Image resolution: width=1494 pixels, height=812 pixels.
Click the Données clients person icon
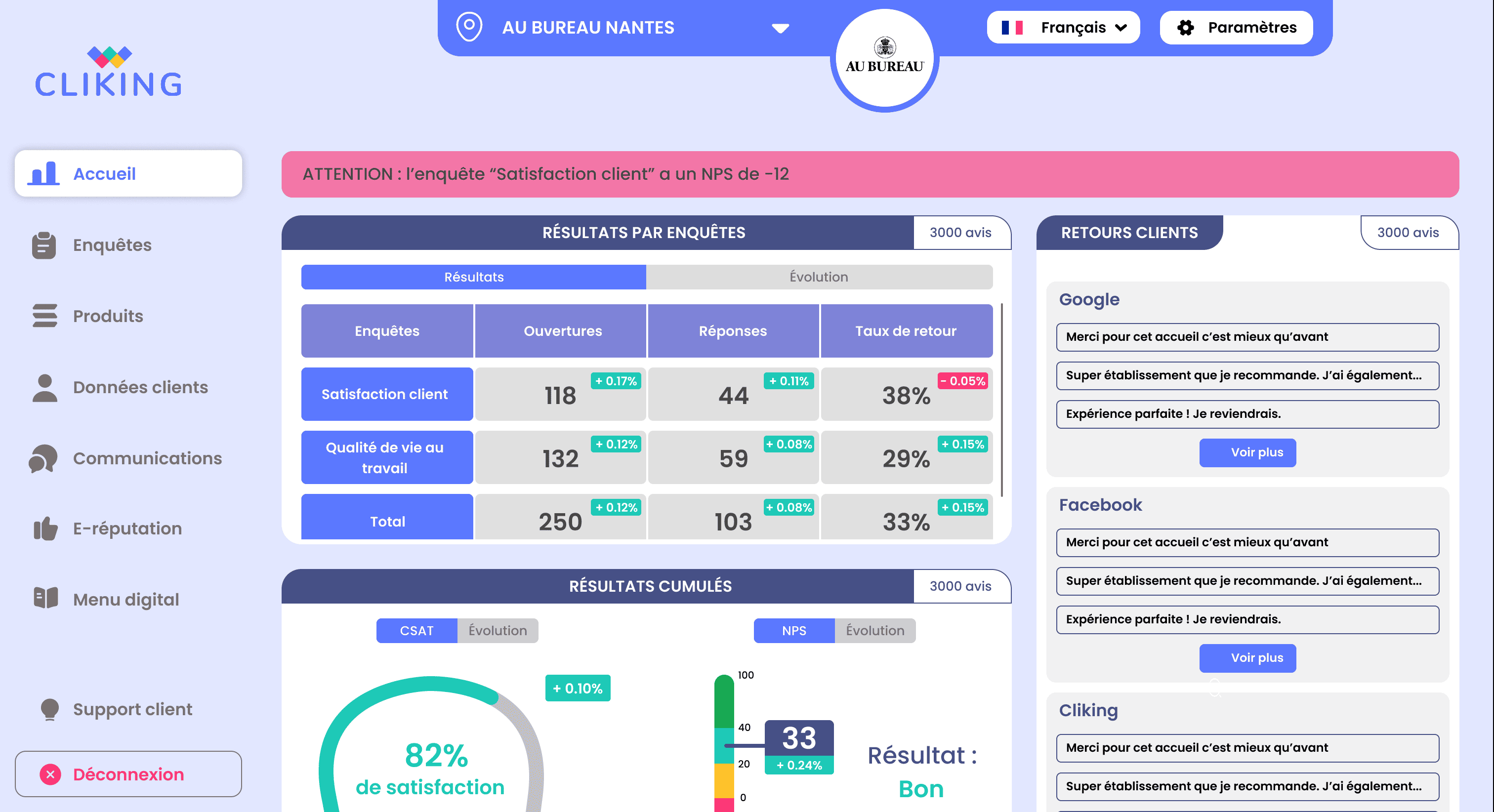pyautogui.click(x=44, y=387)
